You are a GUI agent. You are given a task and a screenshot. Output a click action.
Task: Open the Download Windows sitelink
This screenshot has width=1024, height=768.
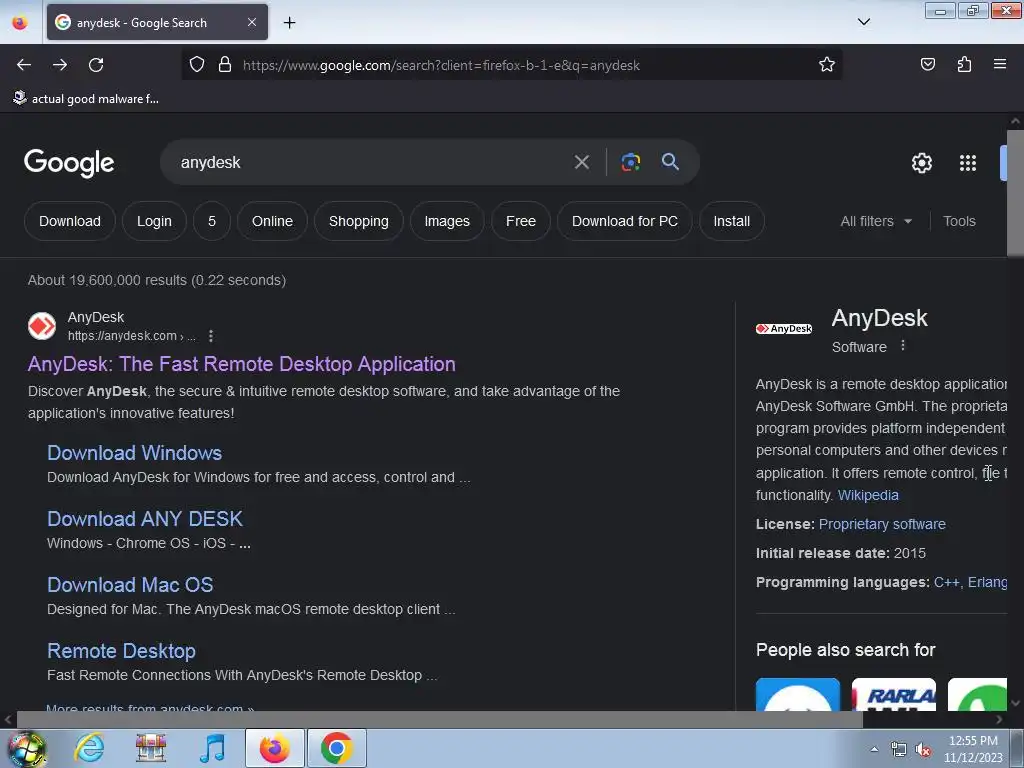(135, 453)
